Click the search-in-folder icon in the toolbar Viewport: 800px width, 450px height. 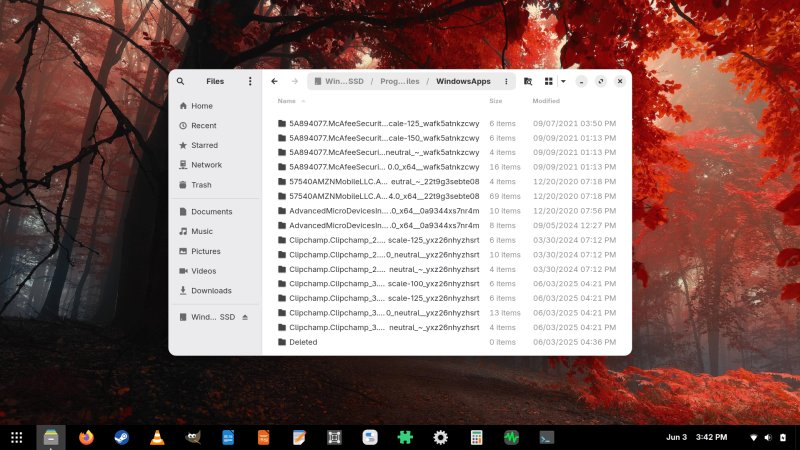pyautogui.click(x=528, y=81)
